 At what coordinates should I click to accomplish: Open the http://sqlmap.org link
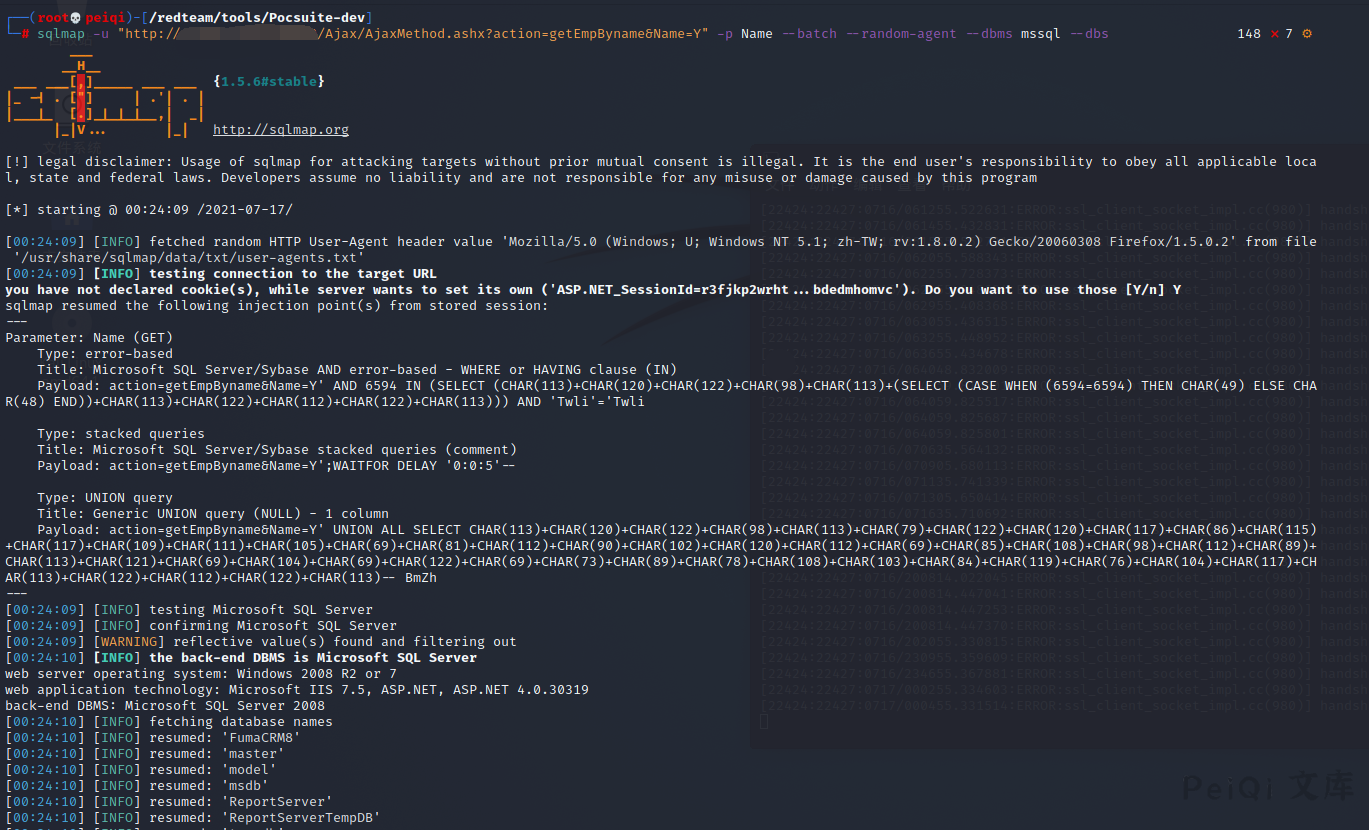(x=281, y=130)
